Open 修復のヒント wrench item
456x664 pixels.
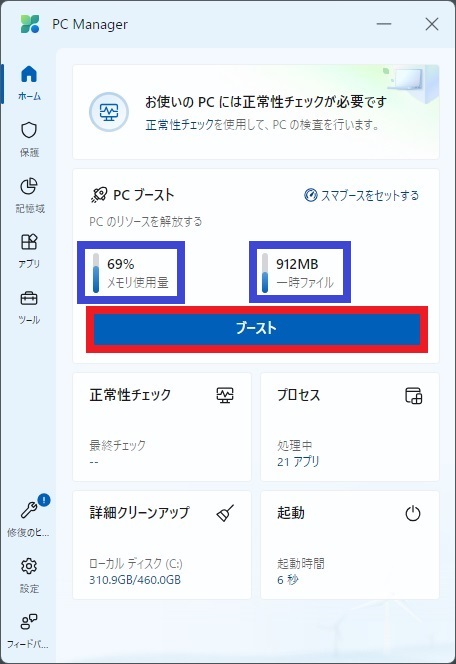click(x=29, y=517)
